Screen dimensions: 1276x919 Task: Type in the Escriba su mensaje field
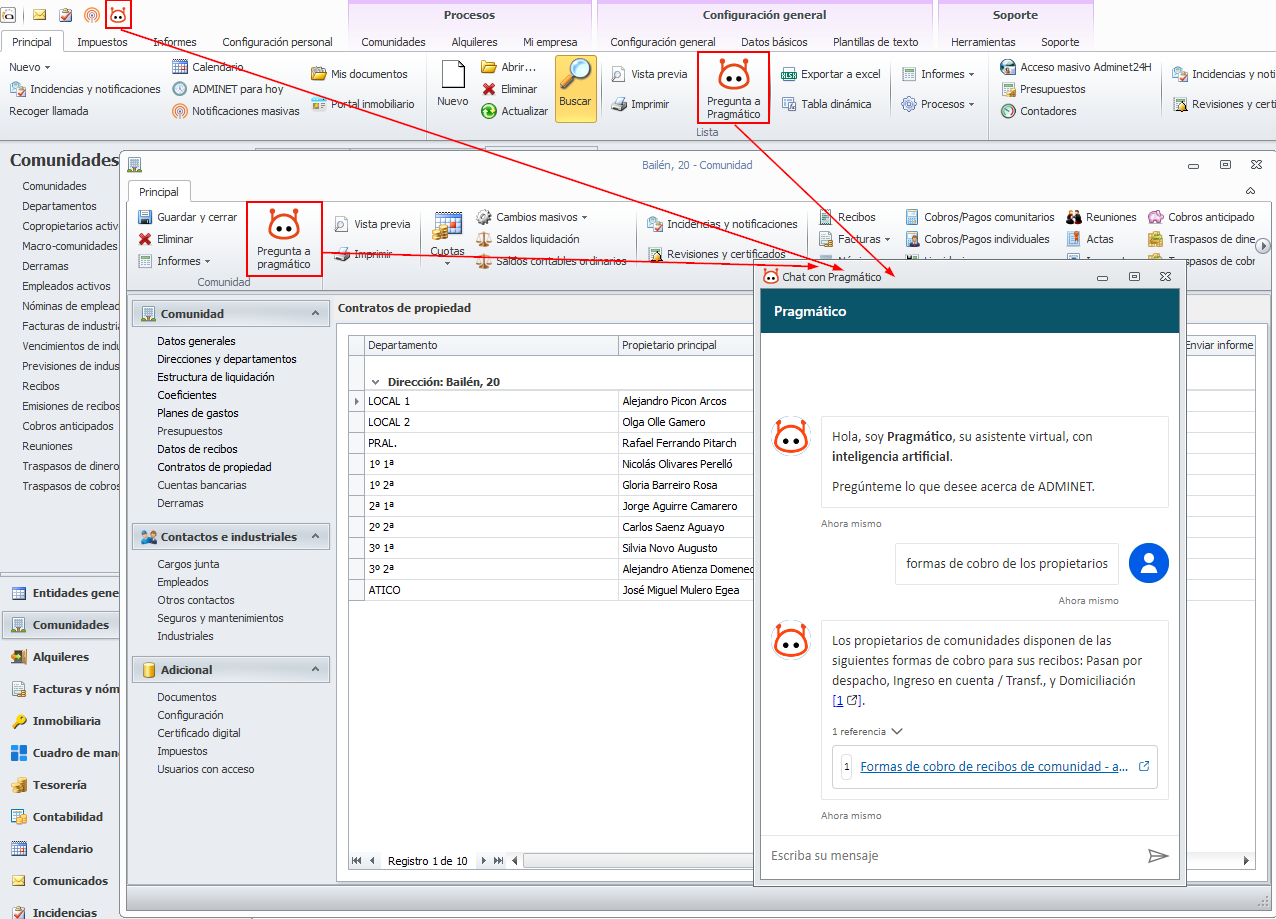953,856
